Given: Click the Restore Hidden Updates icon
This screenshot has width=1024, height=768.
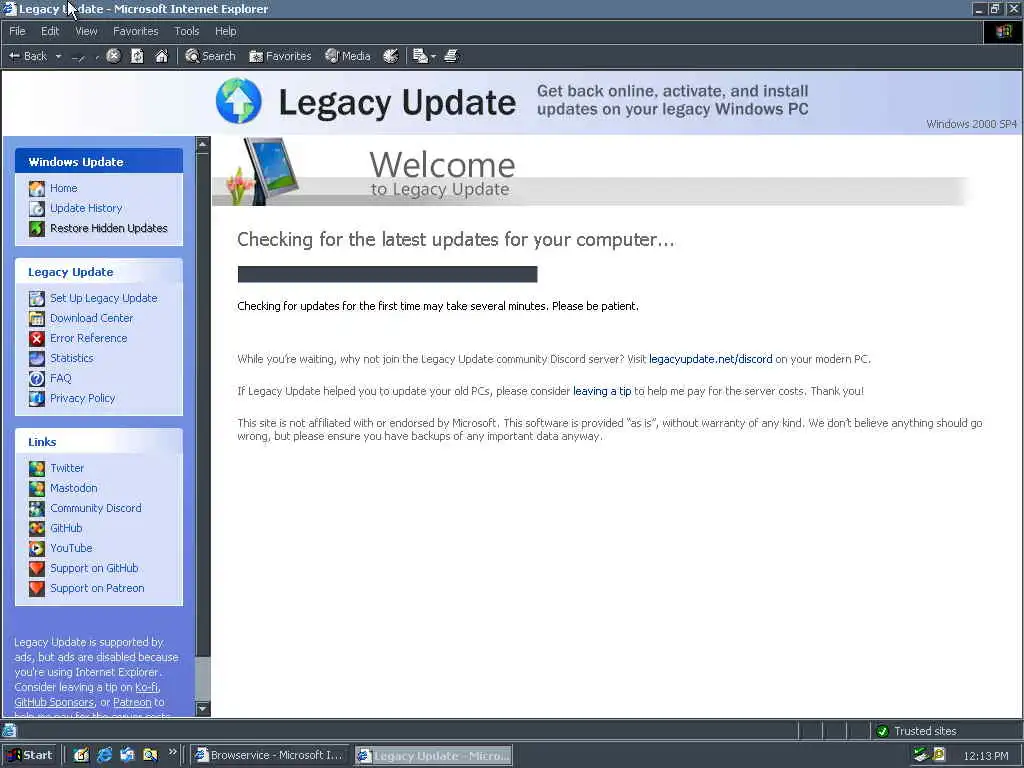Looking at the screenshot, I should 37,228.
